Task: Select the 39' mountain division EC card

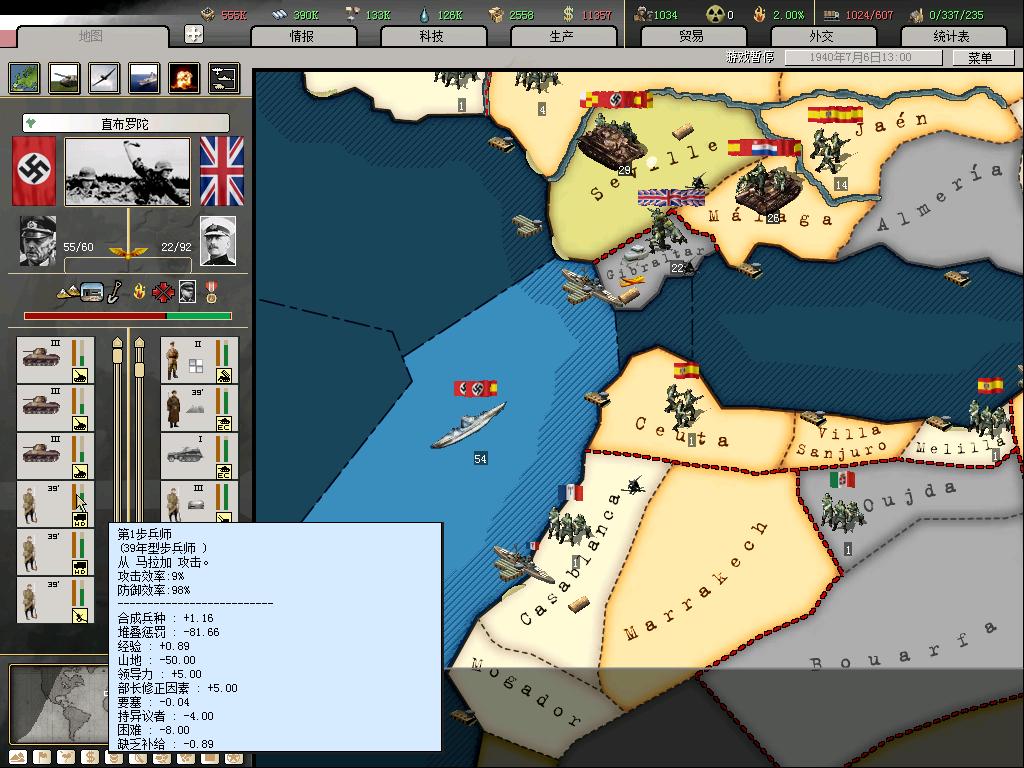Action: point(200,408)
